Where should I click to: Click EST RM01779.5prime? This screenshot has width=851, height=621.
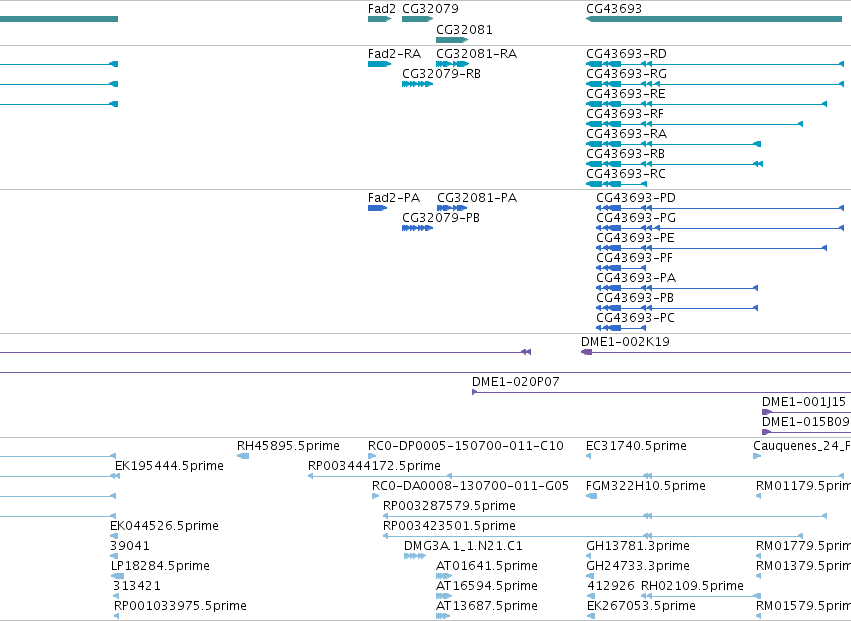803,547
